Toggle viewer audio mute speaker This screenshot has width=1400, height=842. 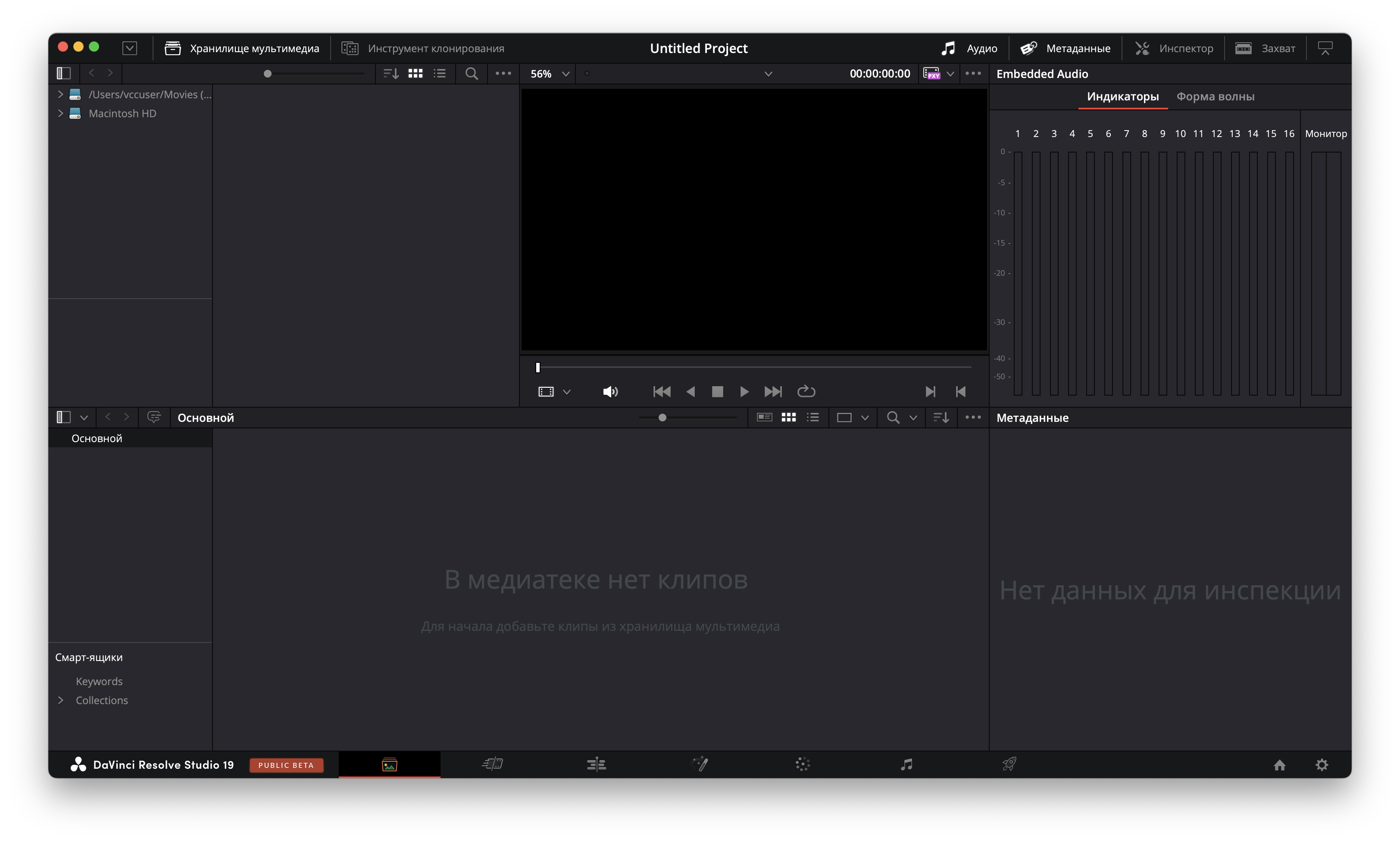pos(610,392)
